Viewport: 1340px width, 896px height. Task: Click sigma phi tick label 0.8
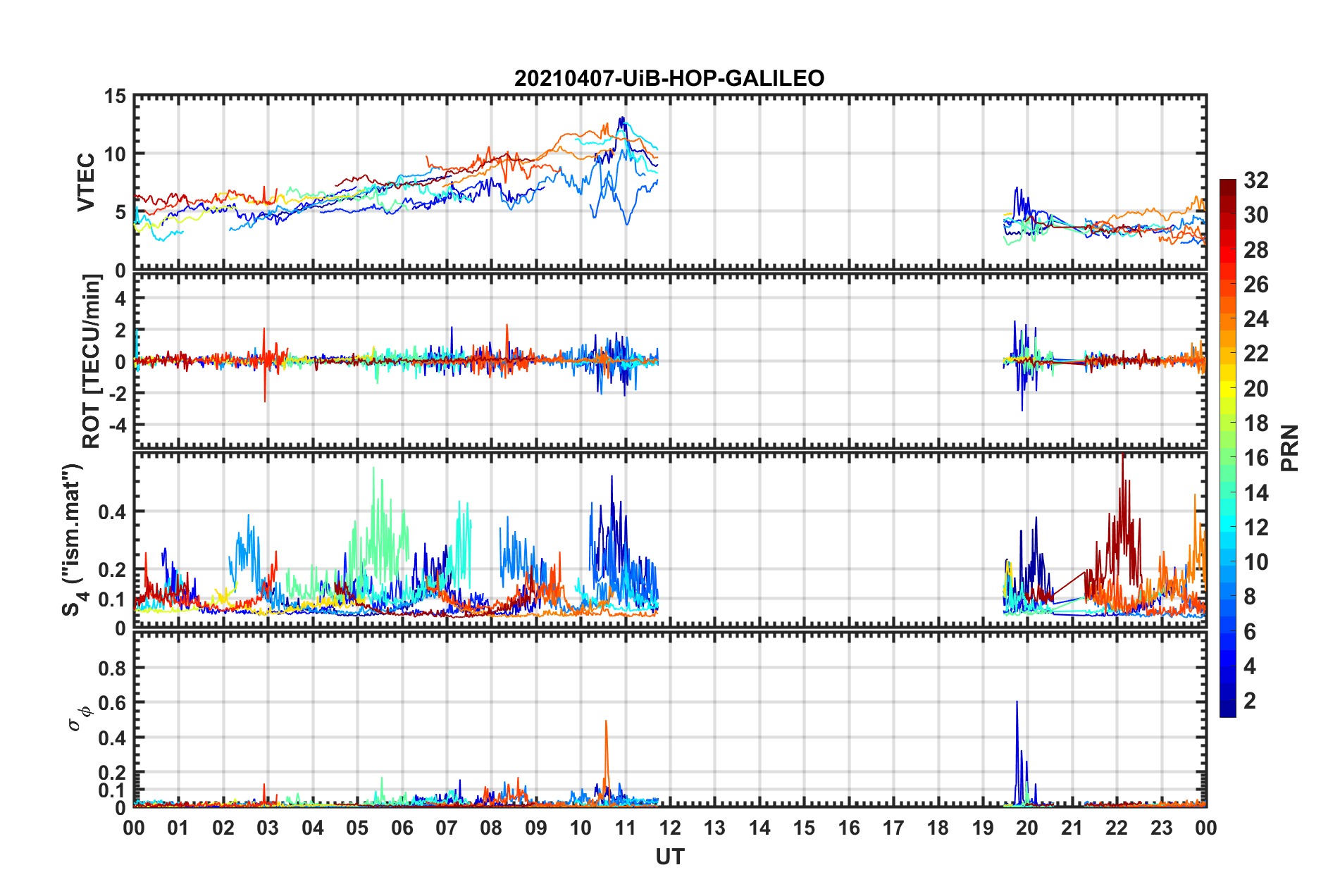[x=111, y=668]
